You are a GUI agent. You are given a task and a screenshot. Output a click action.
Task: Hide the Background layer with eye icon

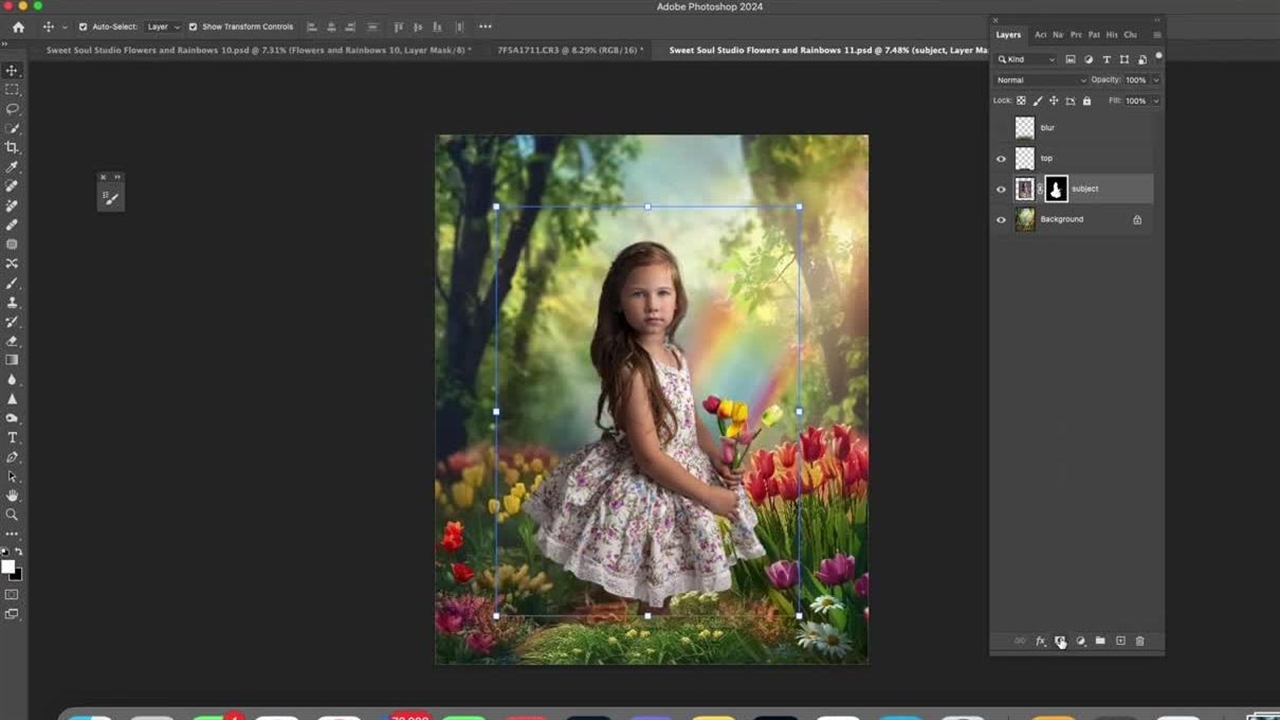point(1001,220)
